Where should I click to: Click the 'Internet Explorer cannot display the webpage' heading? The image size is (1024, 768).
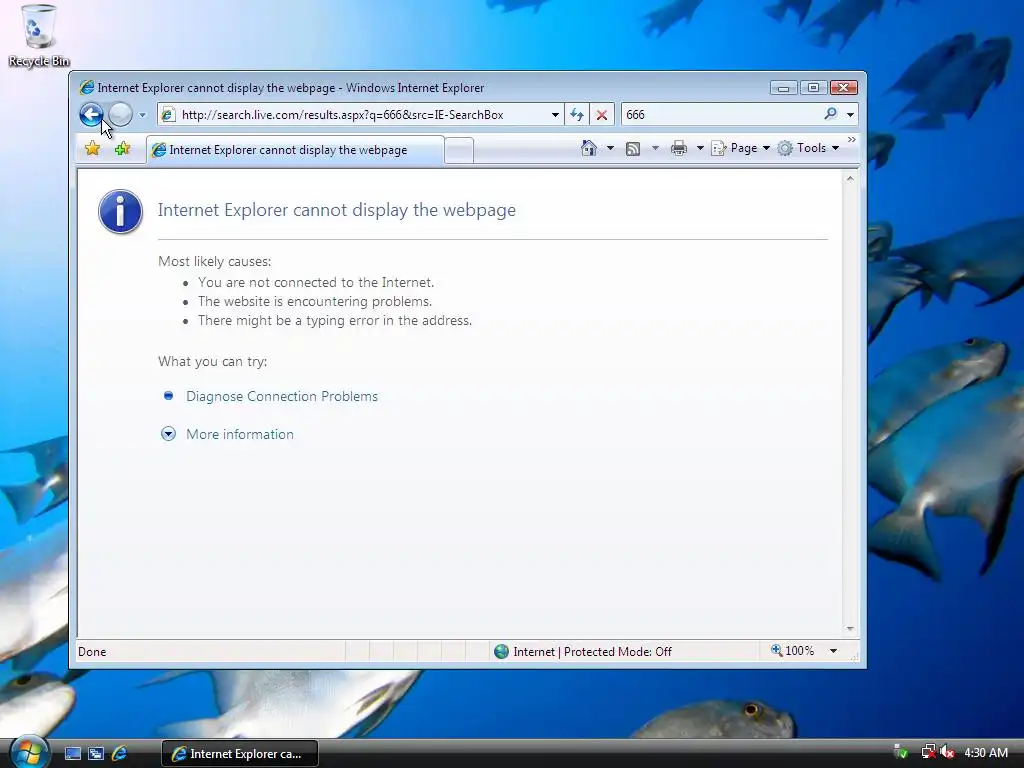tap(337, 210)
